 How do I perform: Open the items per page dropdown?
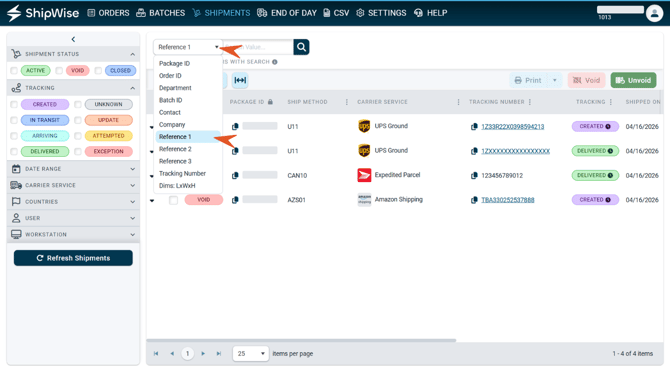[x=251, y=354]
